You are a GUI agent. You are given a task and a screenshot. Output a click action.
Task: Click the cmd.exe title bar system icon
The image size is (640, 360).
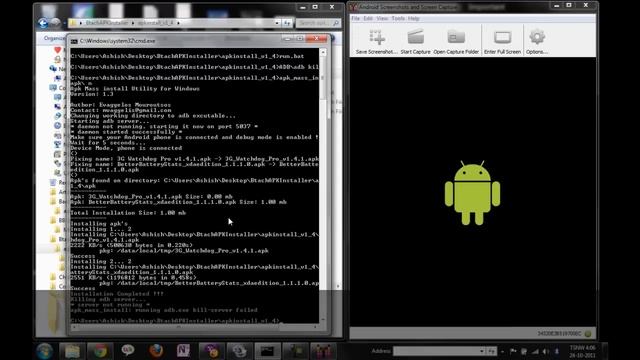74,41
